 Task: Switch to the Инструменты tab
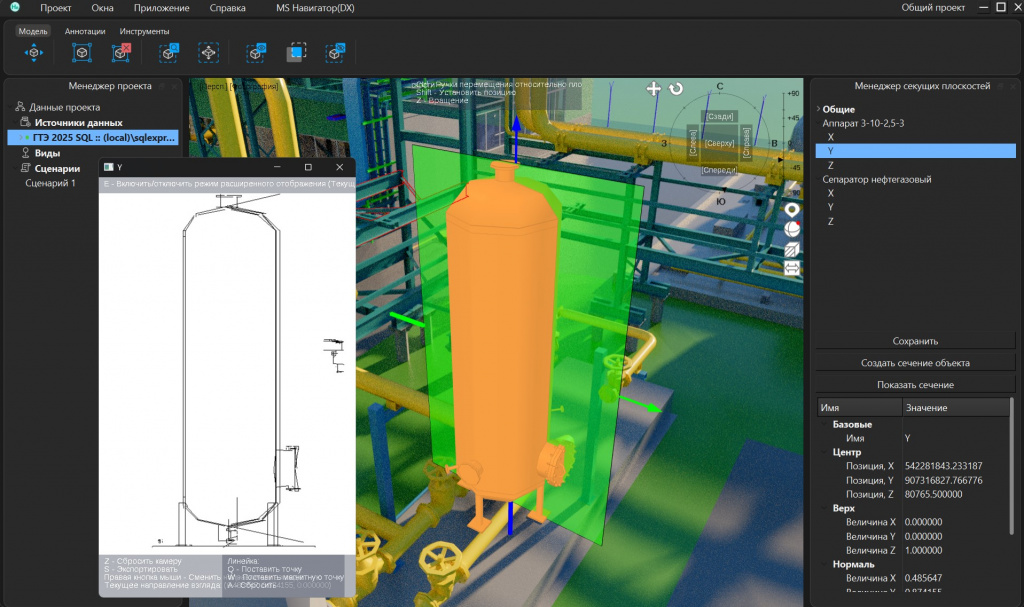point(144,31)
